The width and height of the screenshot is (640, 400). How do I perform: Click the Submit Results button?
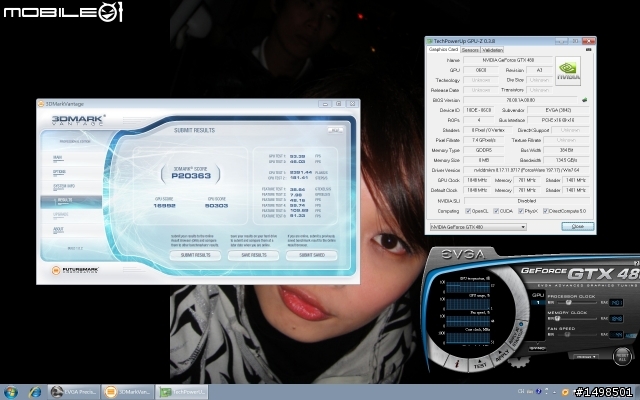[196, 255]
